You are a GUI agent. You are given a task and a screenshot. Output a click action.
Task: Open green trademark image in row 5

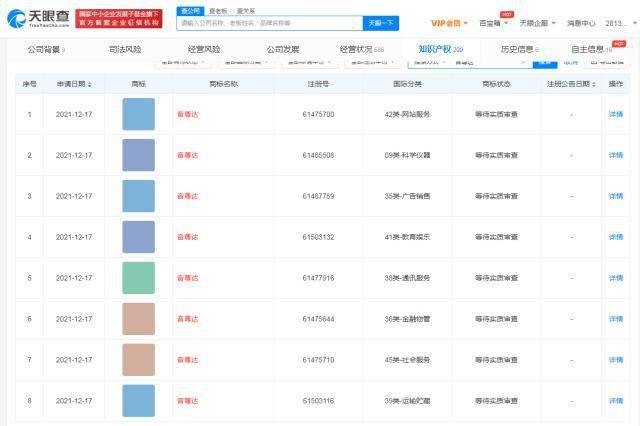click(x=138, y=278)
